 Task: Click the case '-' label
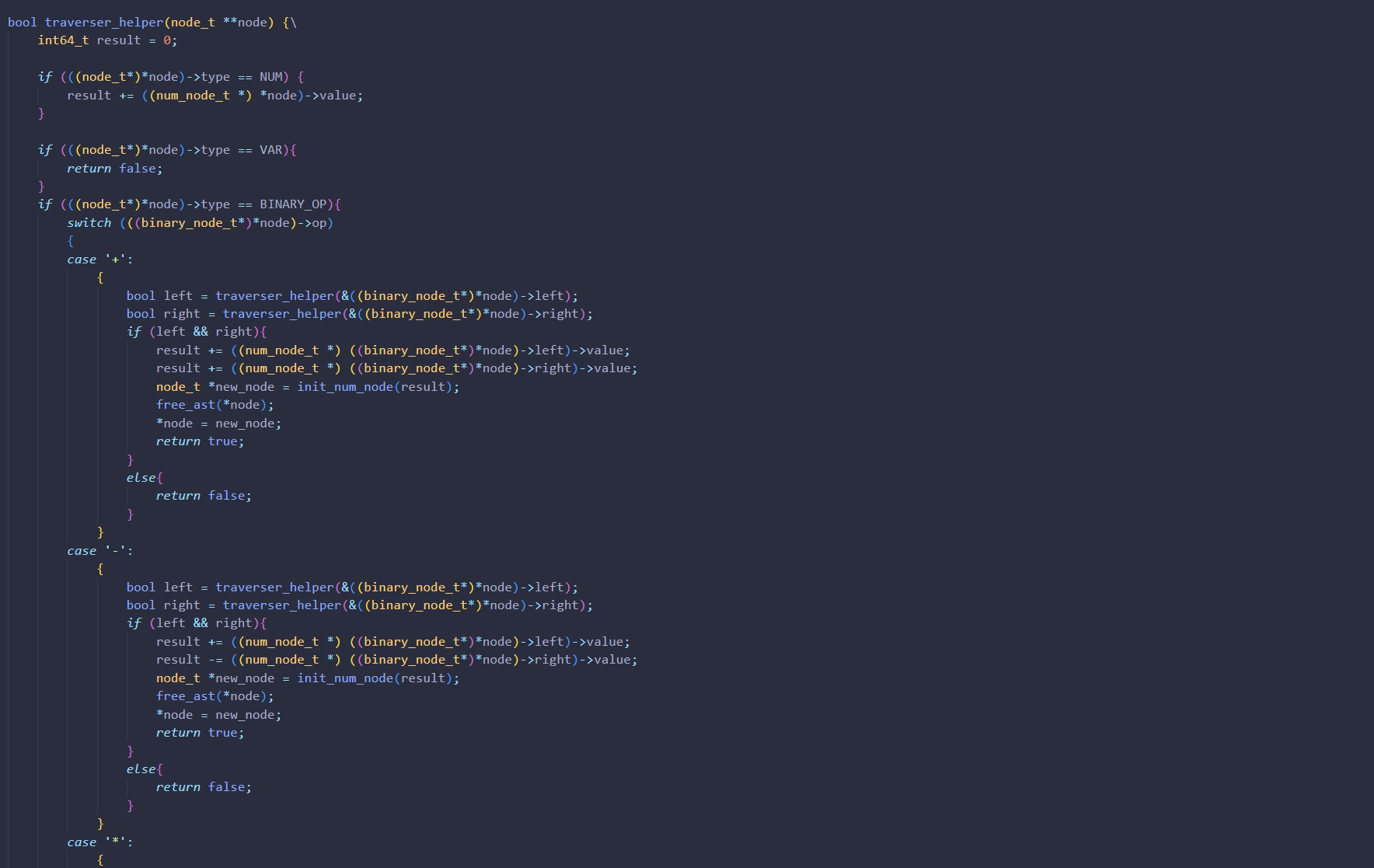pyautogui.click(x=99, y=551)
